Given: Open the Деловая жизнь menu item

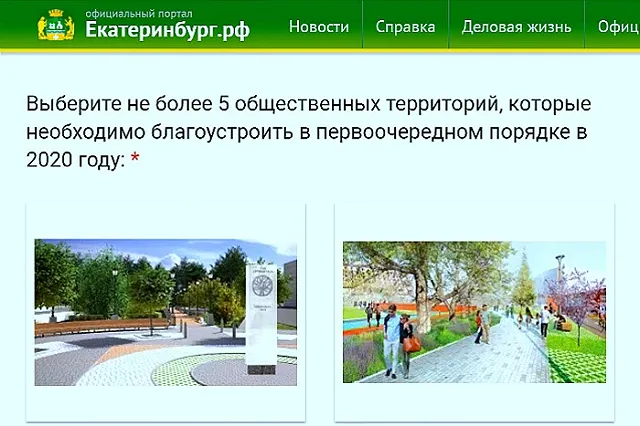Looking at the screenshot, I should (516, 27).
